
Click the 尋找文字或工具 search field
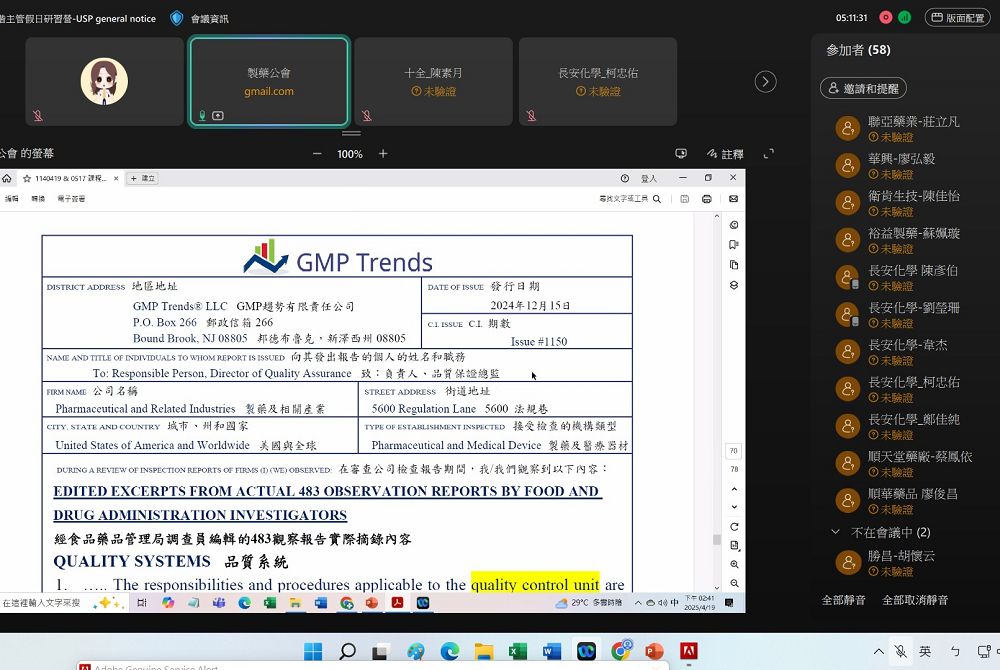630,199
